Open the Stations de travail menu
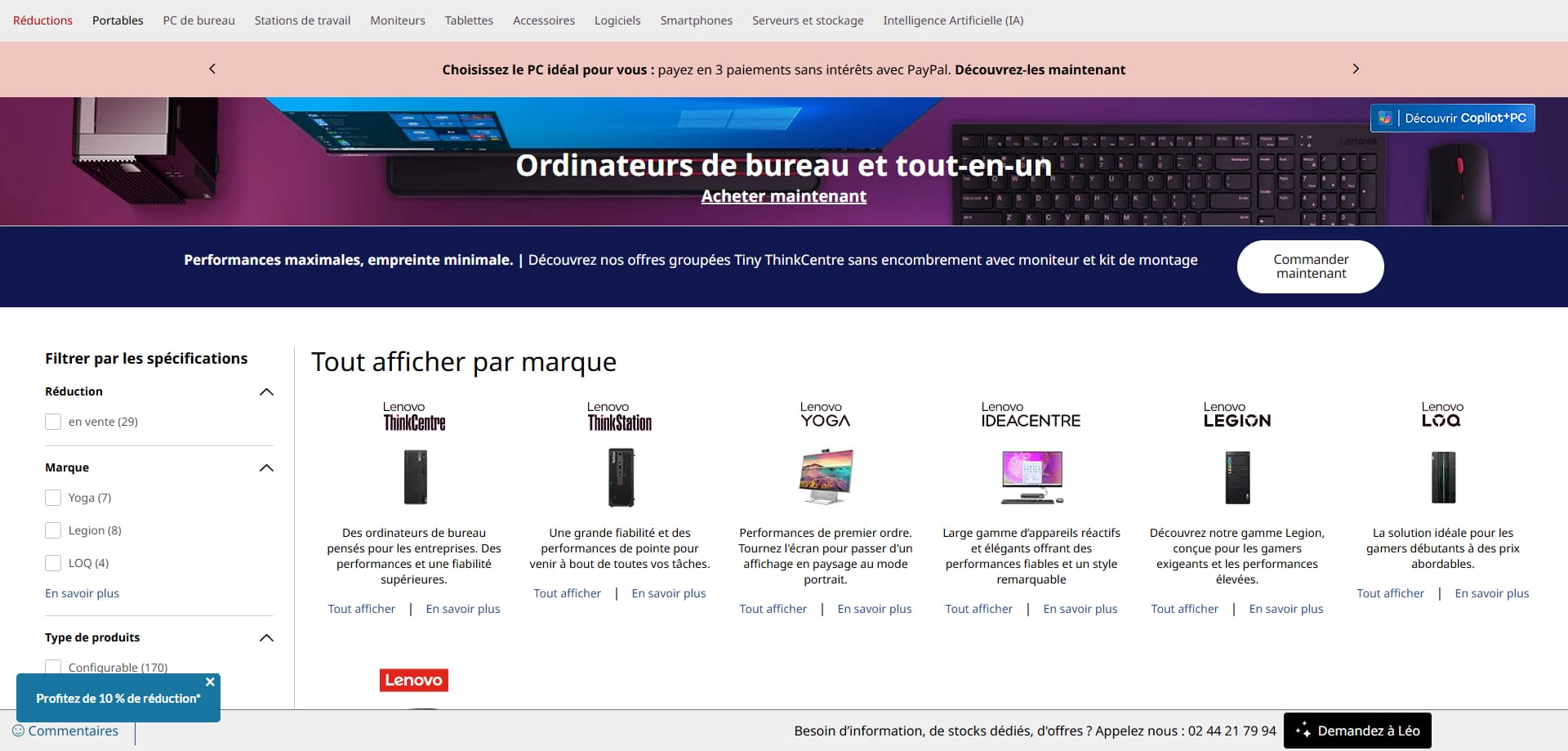This screenshot has width=1568, height=751. point(302,20)
